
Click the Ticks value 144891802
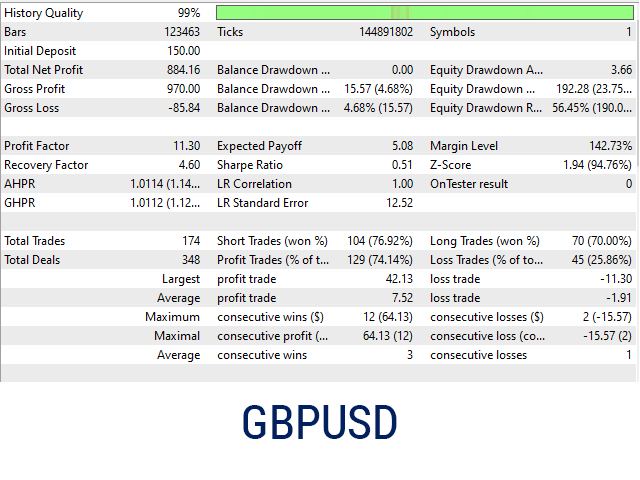[386, 32]
